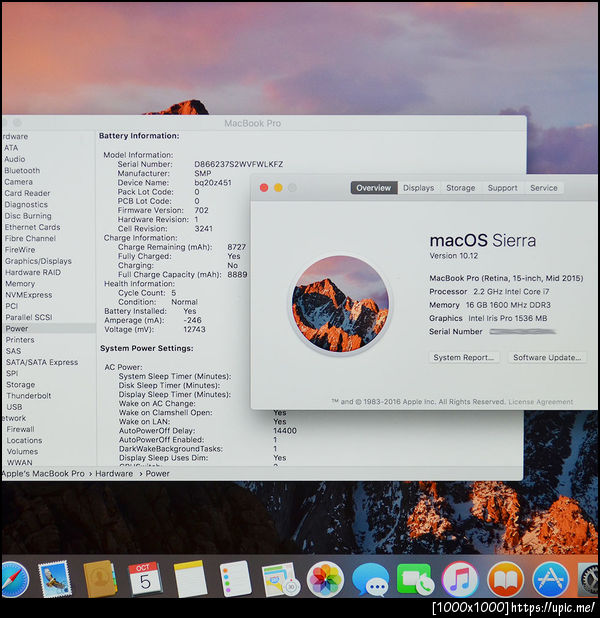600x618 pixels.
Task: Select Printers in the sidebar
Action: (20, 340)
